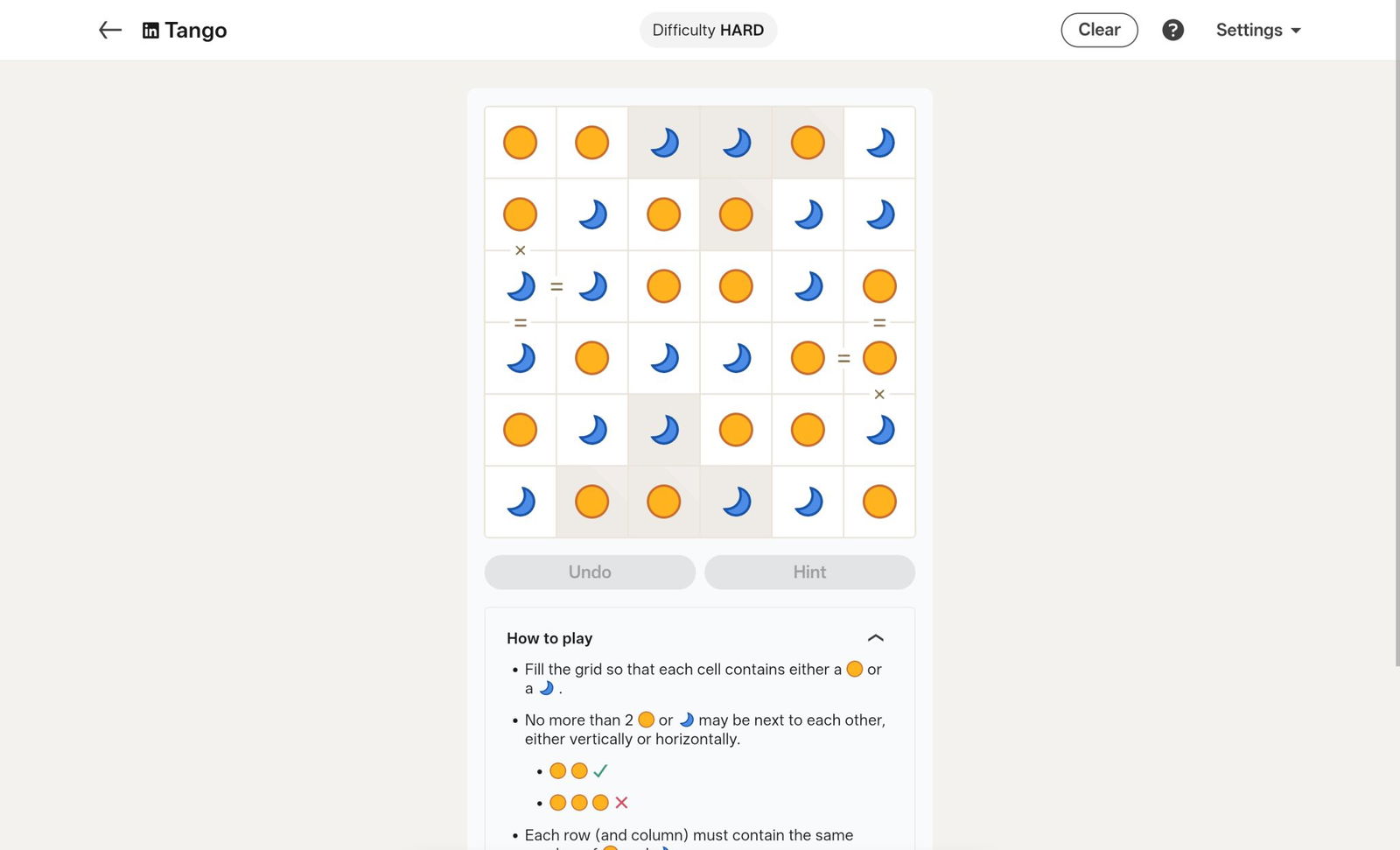Open the help question mark icon
Screen dimensions: 1400x850
[x=1172, y=31]
